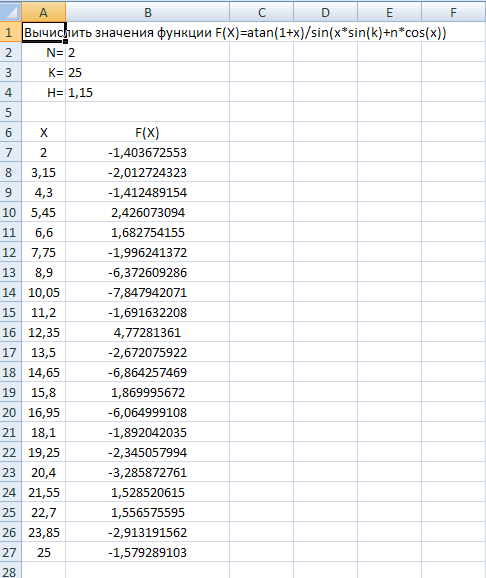Click cell with value 1,528520615
The image size is (486, 578).
[x=147, y=492]
